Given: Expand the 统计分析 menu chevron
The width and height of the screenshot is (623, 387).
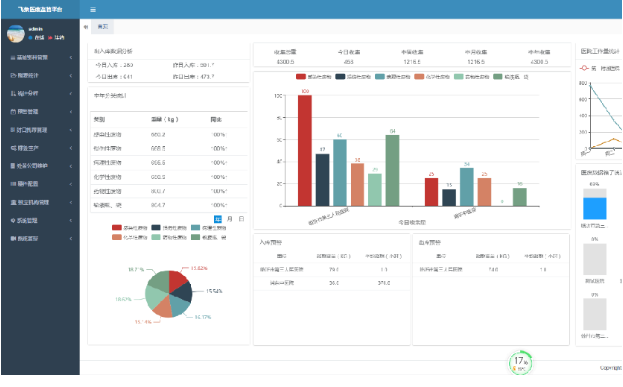Looking at the screenshot, I should pos(71,94).
